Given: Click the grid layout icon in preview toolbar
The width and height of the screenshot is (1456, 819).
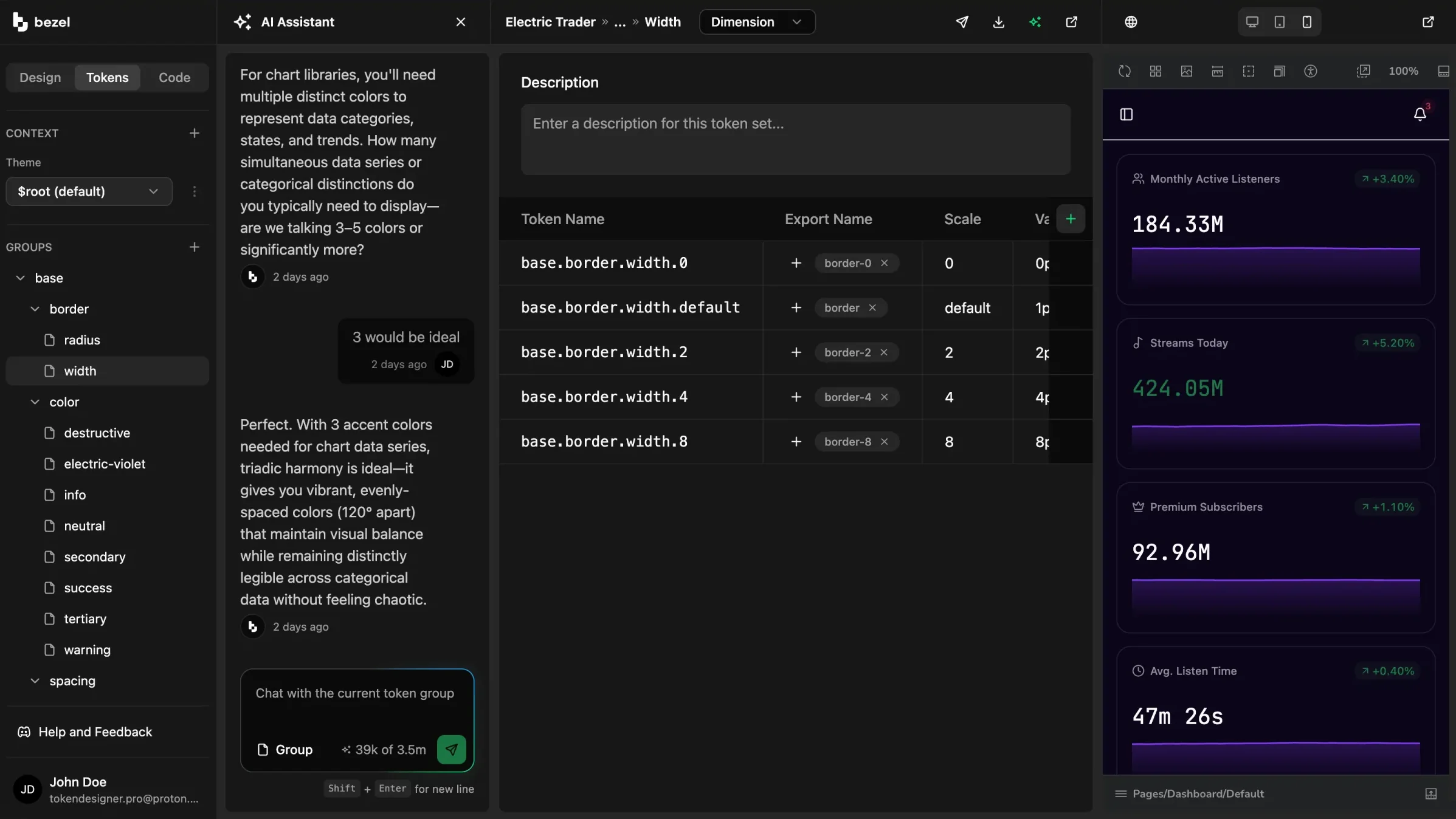Looking at the screenshot, I should tap(1156, 71).
